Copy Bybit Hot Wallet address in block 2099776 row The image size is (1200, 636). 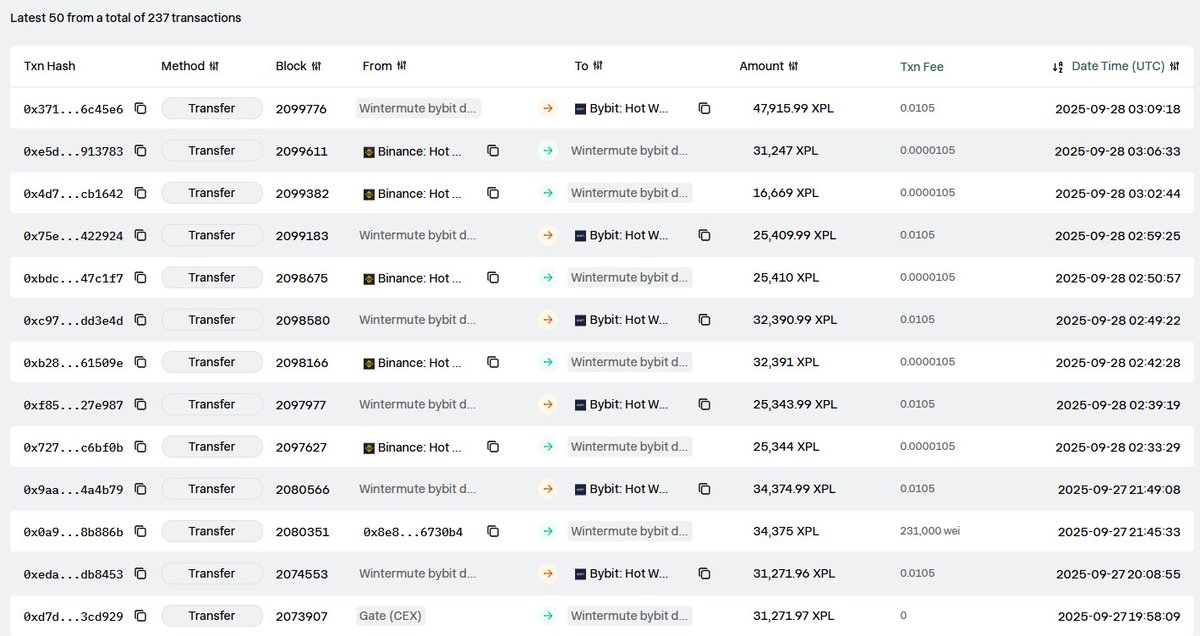pos(704,108)
